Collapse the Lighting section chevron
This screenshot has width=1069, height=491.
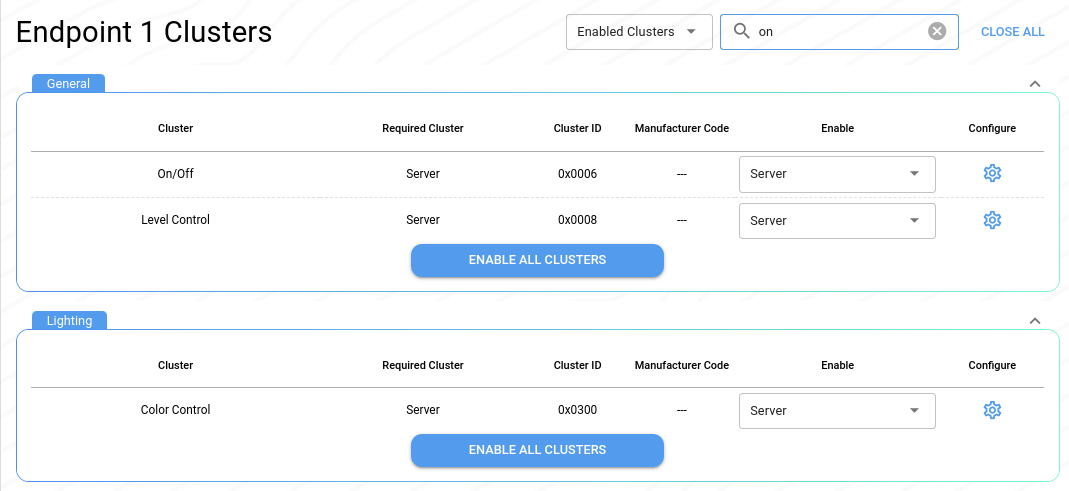[x=1035, y=321]
